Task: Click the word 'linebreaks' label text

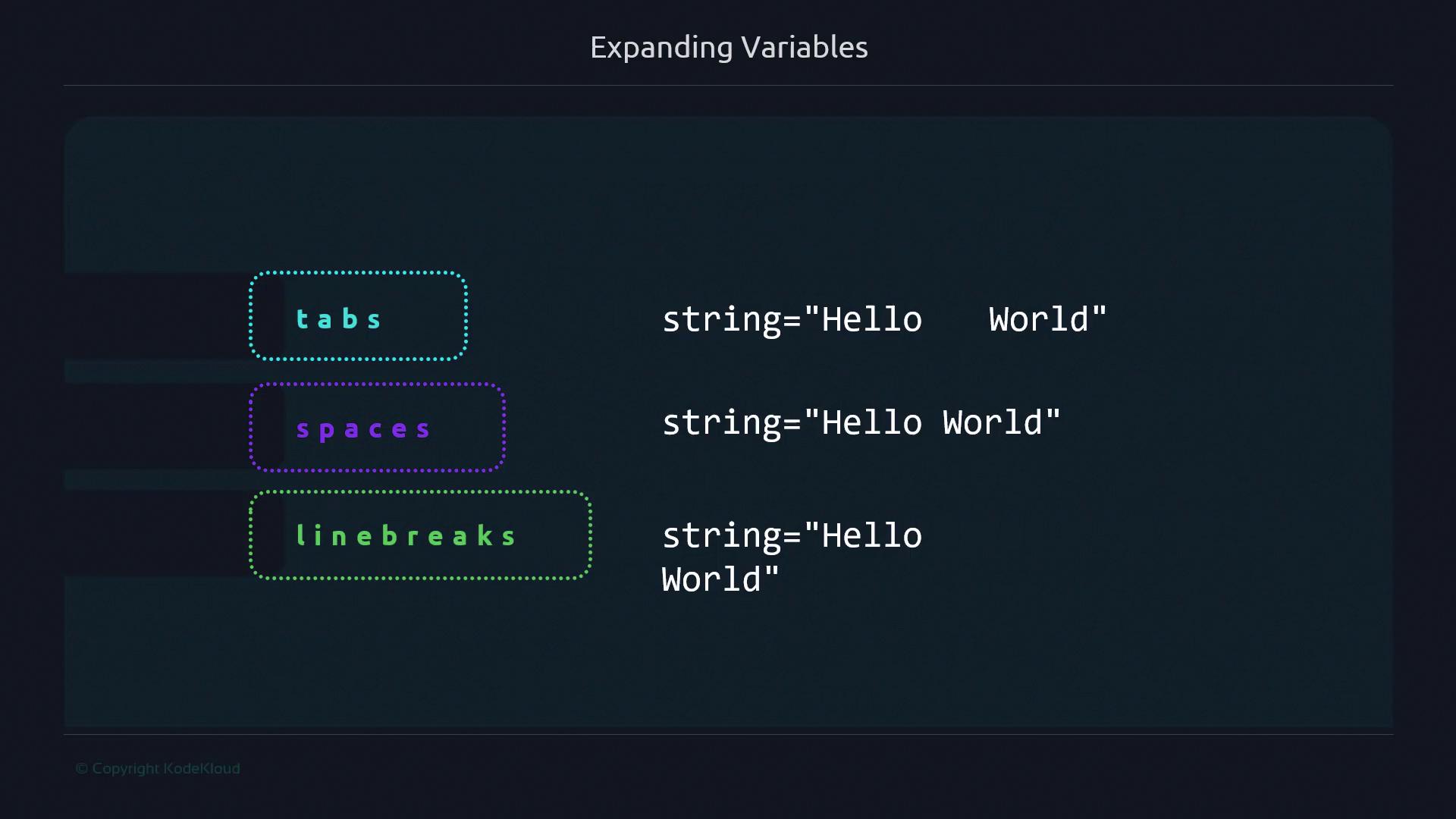Action: click(406, 536)
